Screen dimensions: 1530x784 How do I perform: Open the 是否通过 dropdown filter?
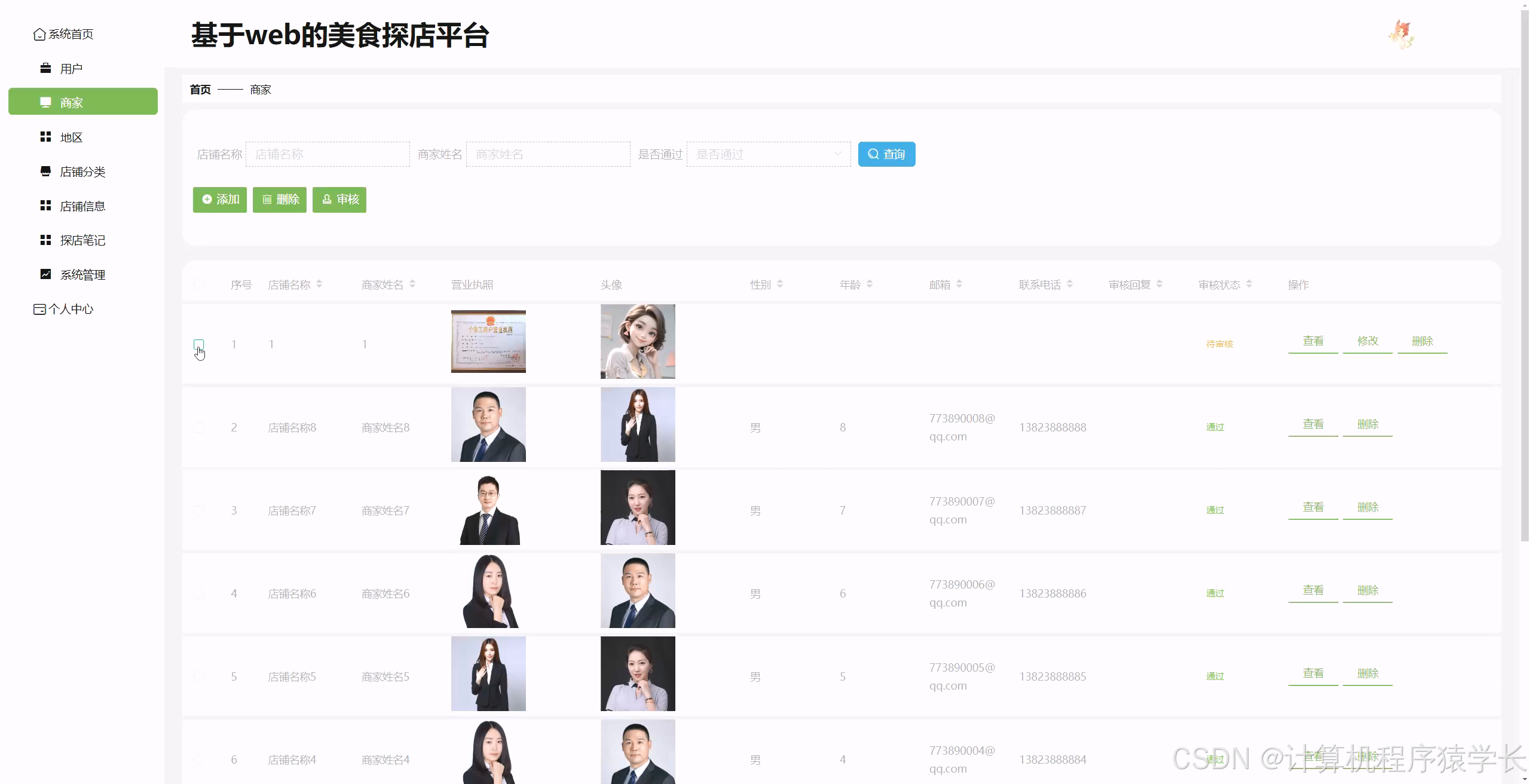(x=769, y=154)
